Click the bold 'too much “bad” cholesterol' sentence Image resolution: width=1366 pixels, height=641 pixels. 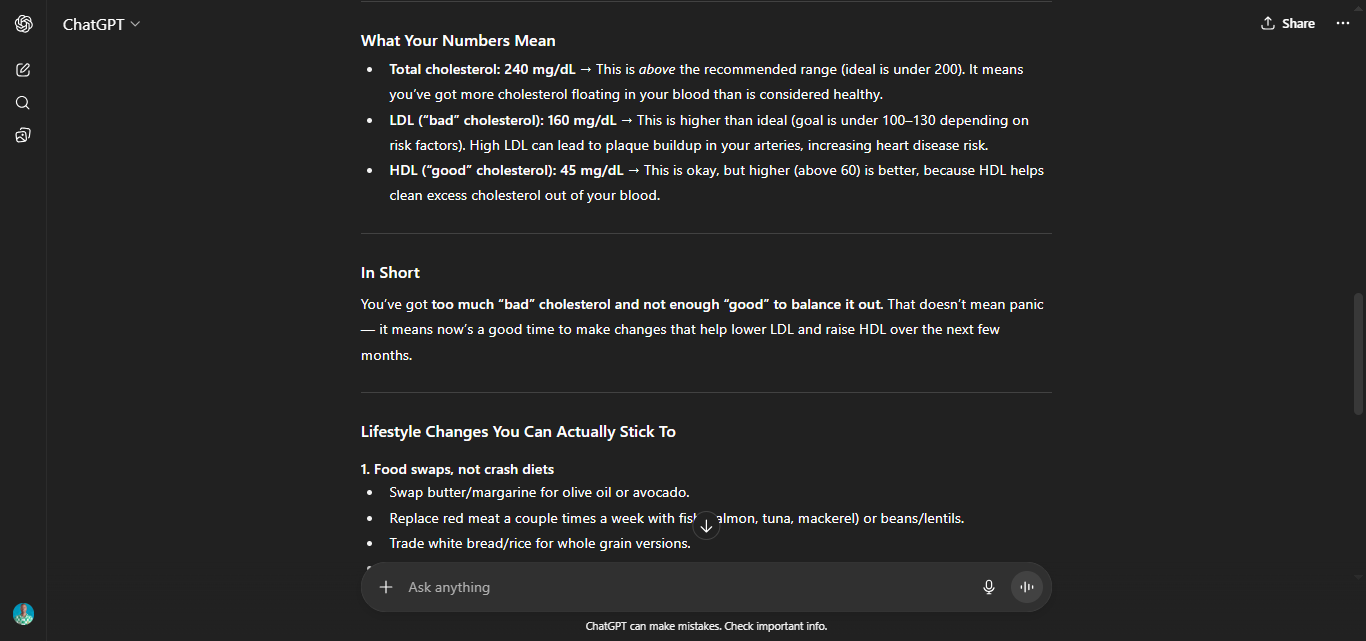tap(657, 305)
